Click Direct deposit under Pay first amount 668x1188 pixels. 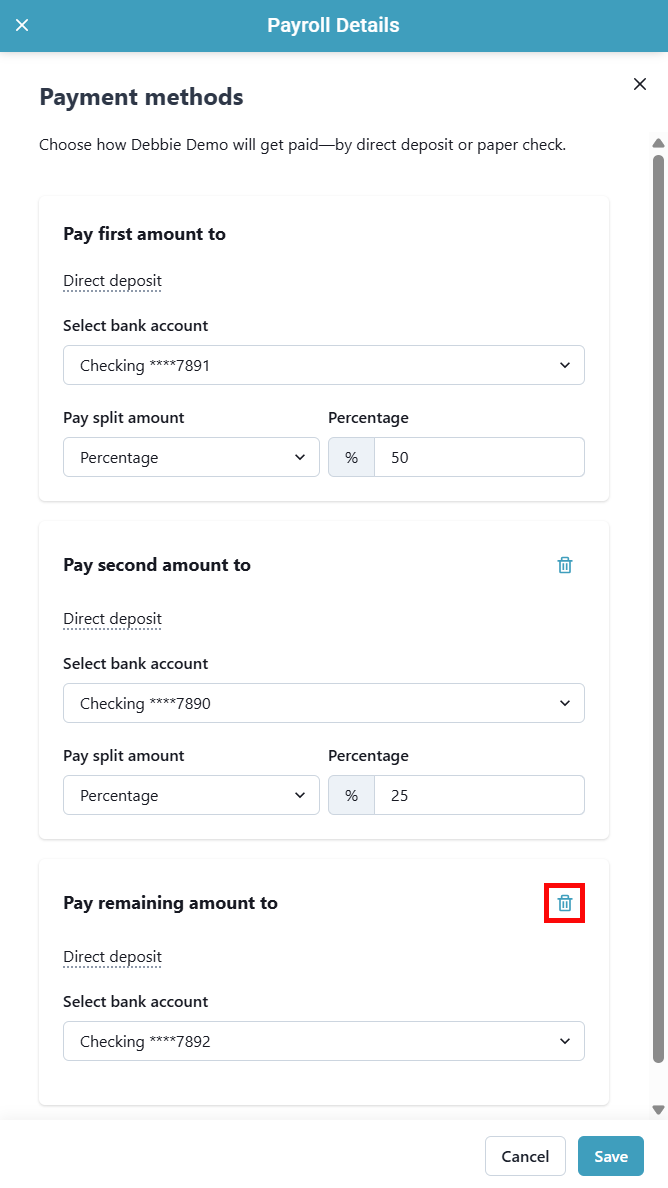pyautogui.click(x=112, y=281)
